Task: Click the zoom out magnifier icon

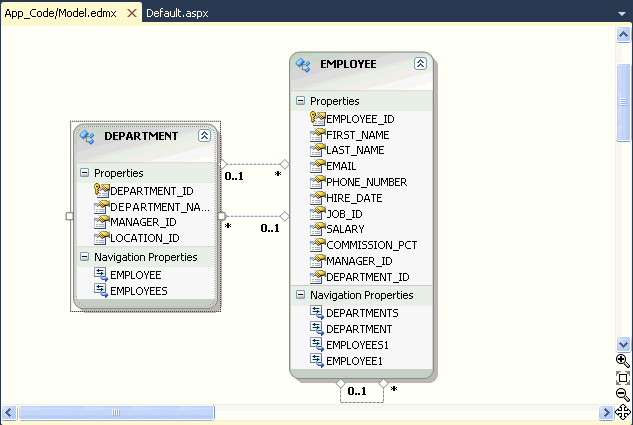Action: pos(623,394)
